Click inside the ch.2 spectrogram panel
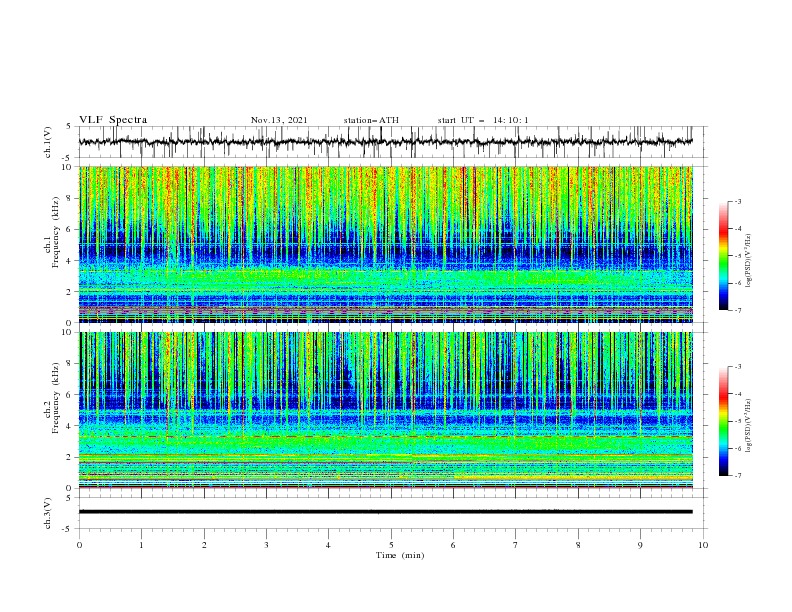 386,410
